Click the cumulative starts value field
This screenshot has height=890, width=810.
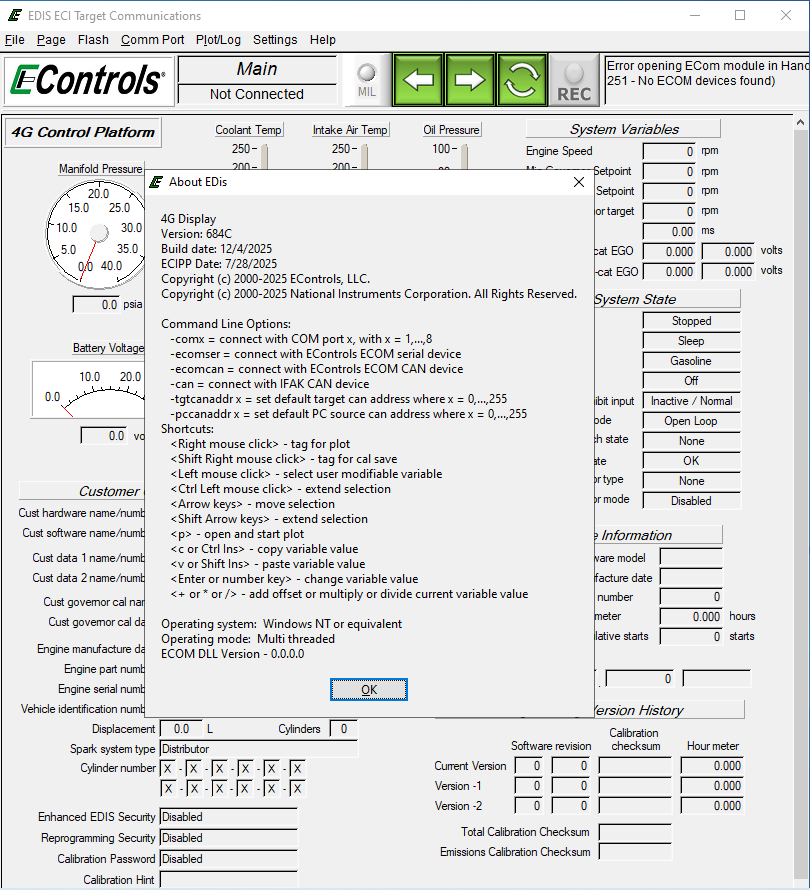[691, 637]
